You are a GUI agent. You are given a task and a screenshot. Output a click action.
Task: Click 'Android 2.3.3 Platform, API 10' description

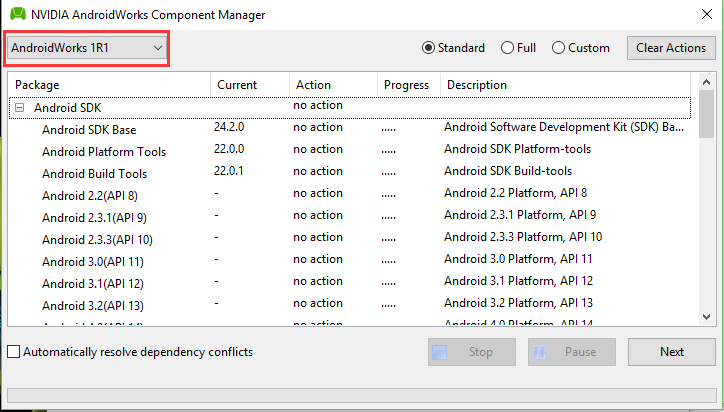click(523, 237)
